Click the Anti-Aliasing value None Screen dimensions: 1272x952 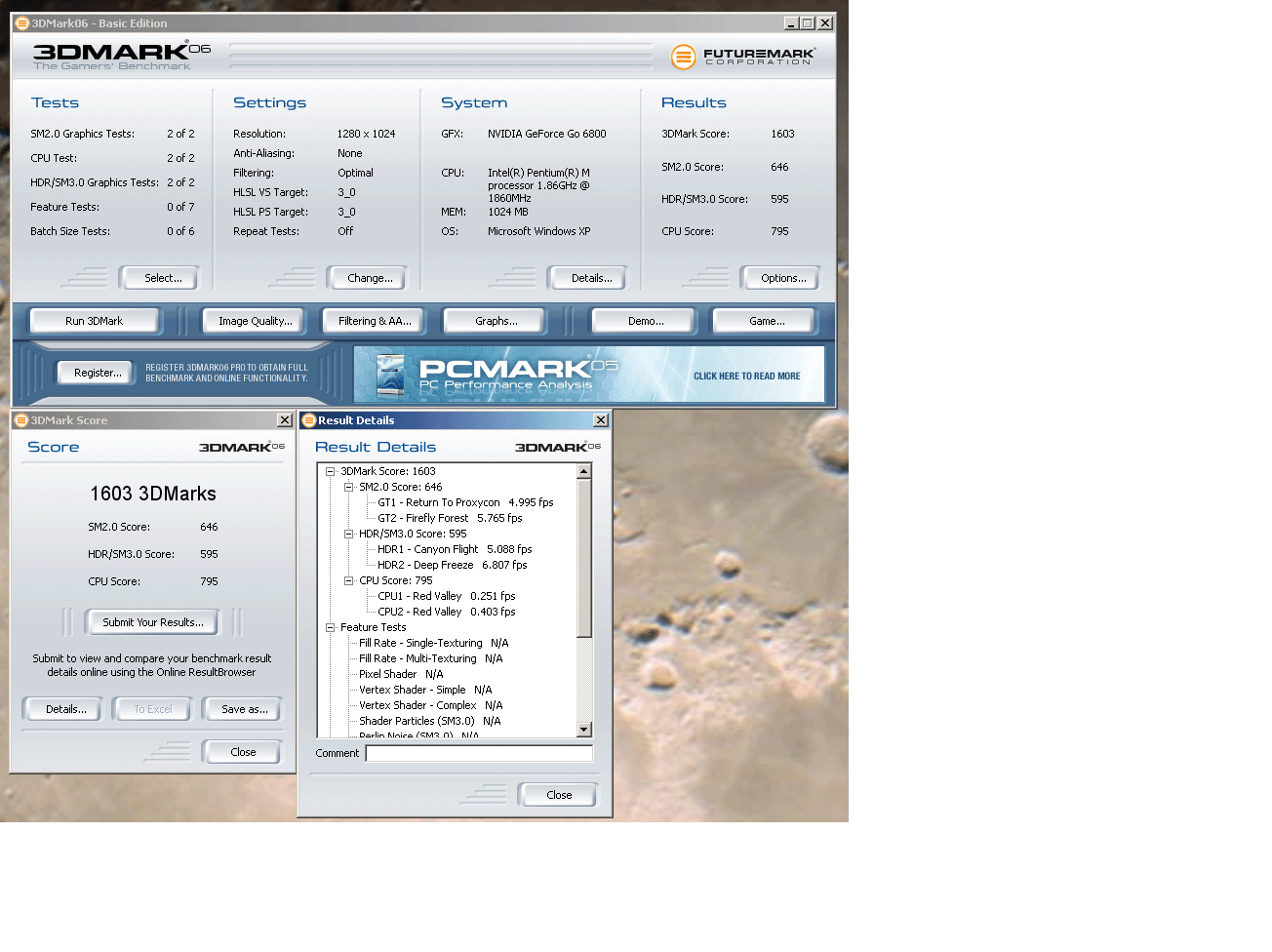(x=350, y=153)
